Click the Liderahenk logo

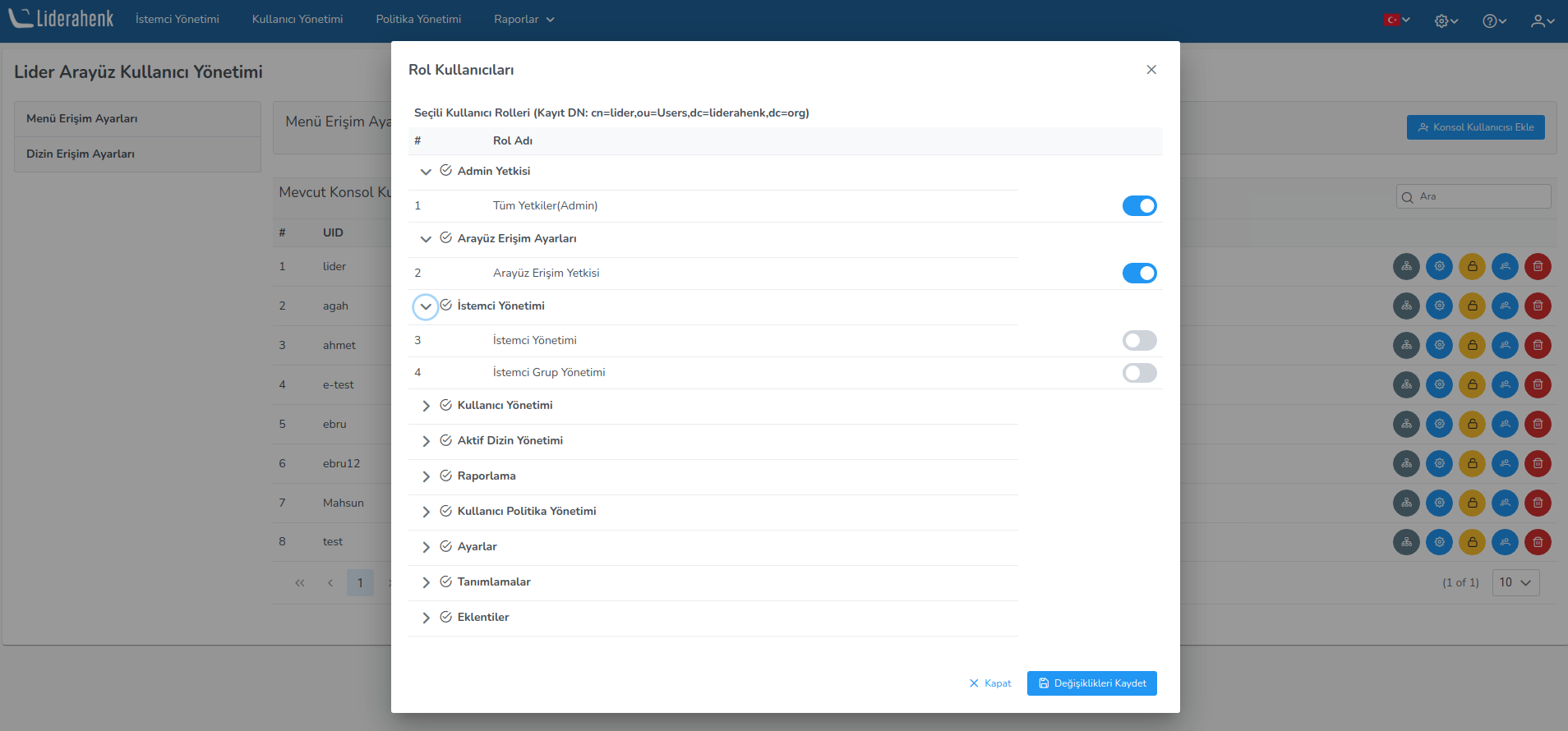click(62, 18)
